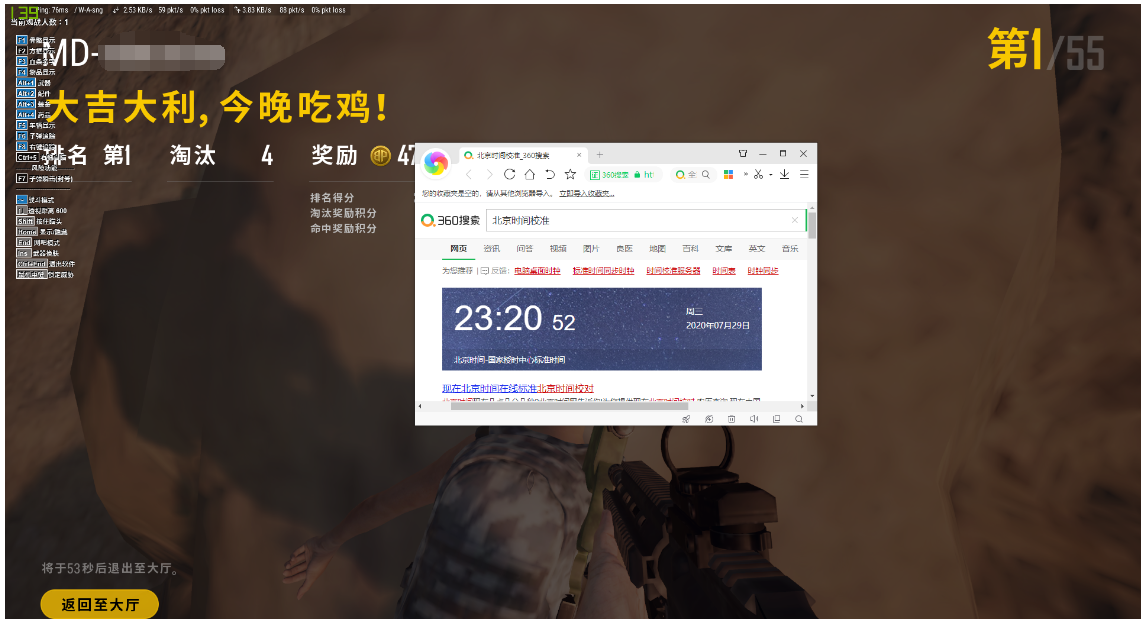
Task: Click the 排名得分 label in the game results
Action: (x=332, y=198)
